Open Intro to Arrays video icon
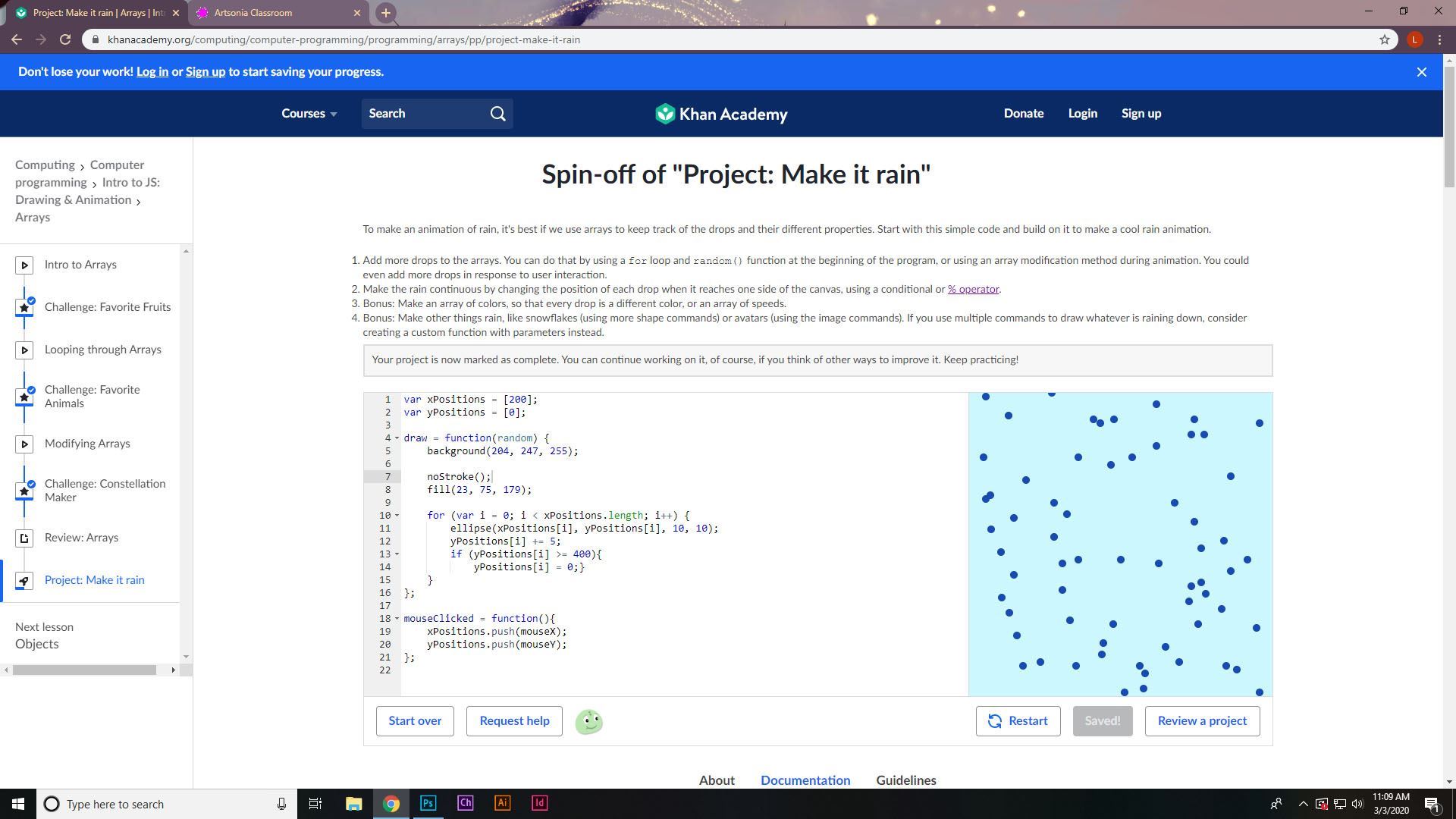Screen dimensions: 1456x819 24,265
